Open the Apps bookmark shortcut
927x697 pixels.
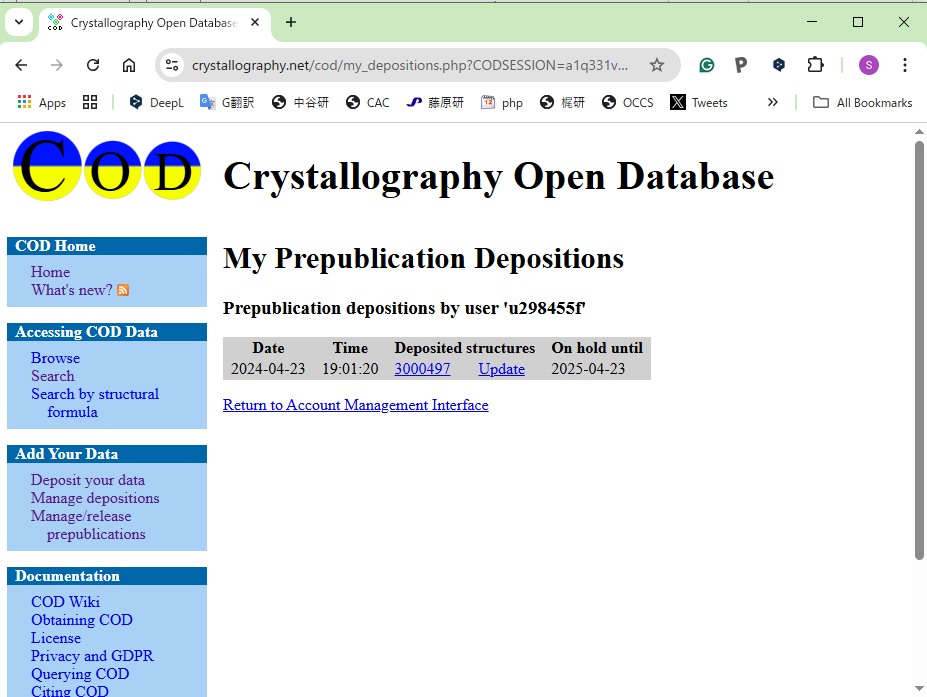[42, 102]
